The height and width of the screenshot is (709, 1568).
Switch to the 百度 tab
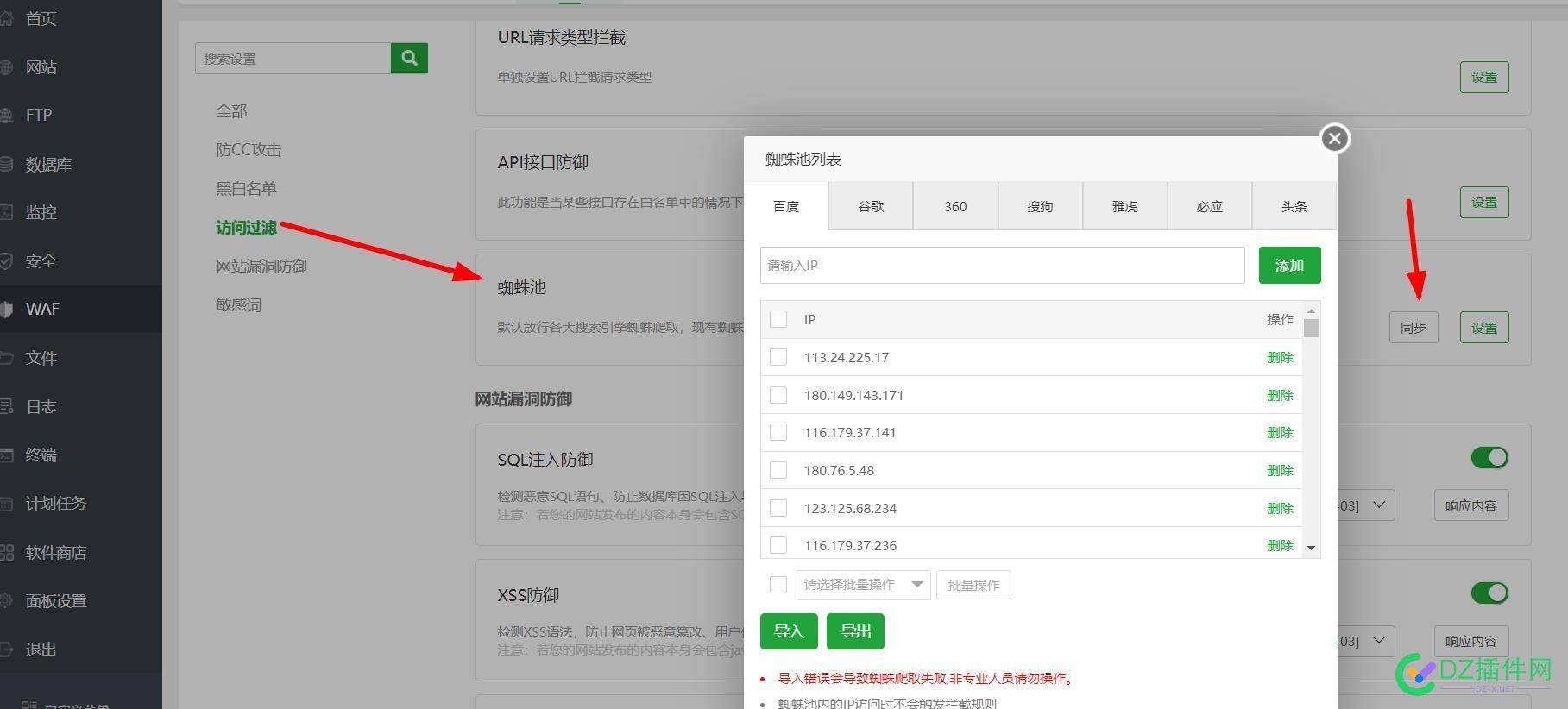[786, 206]
